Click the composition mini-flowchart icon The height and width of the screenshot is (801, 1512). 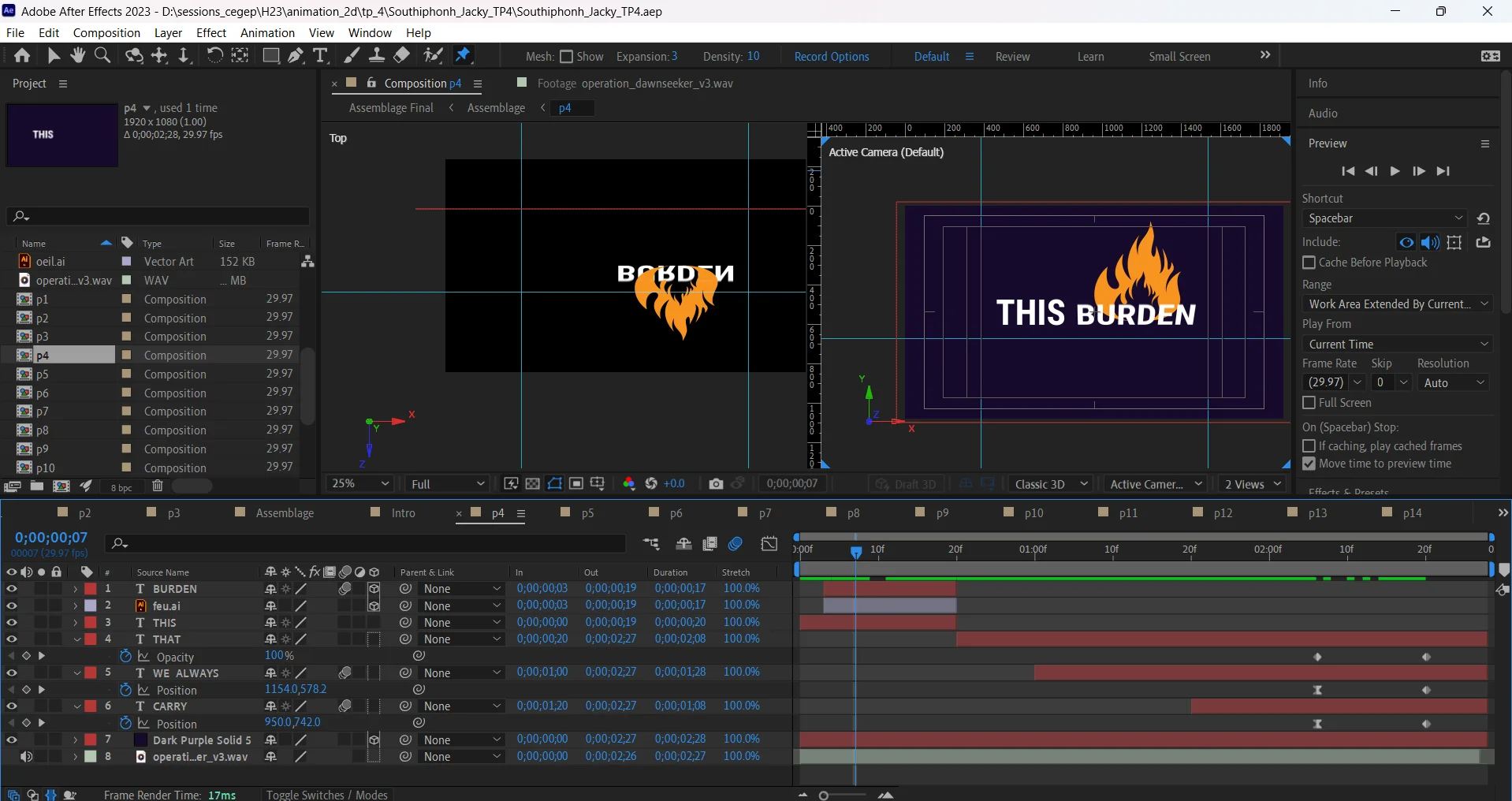[651, 544]
